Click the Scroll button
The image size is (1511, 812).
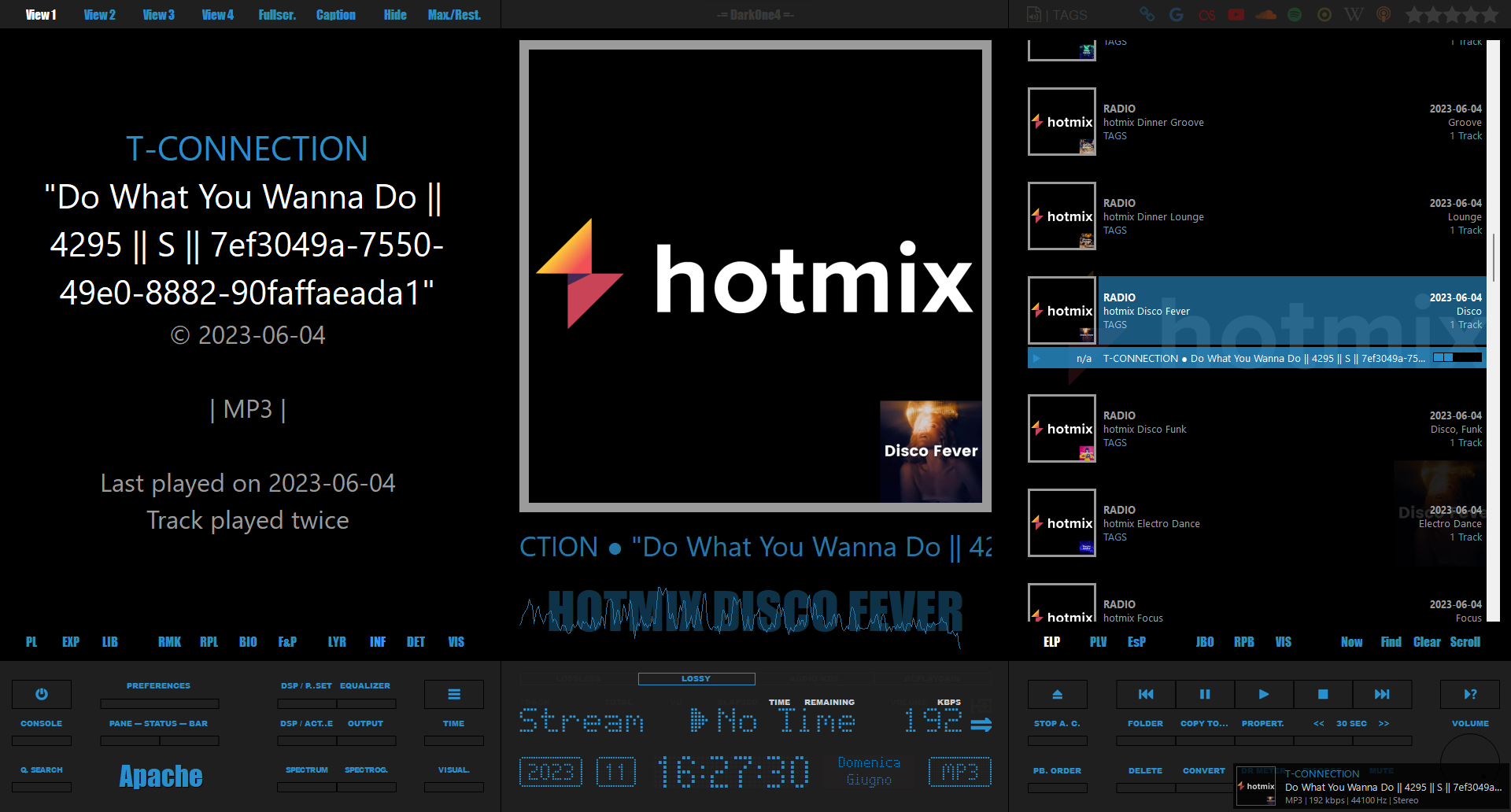[x=1465, y=642]
